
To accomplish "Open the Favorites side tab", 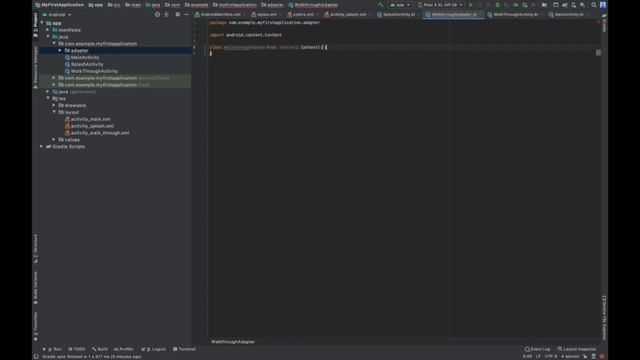I will 36,326.
